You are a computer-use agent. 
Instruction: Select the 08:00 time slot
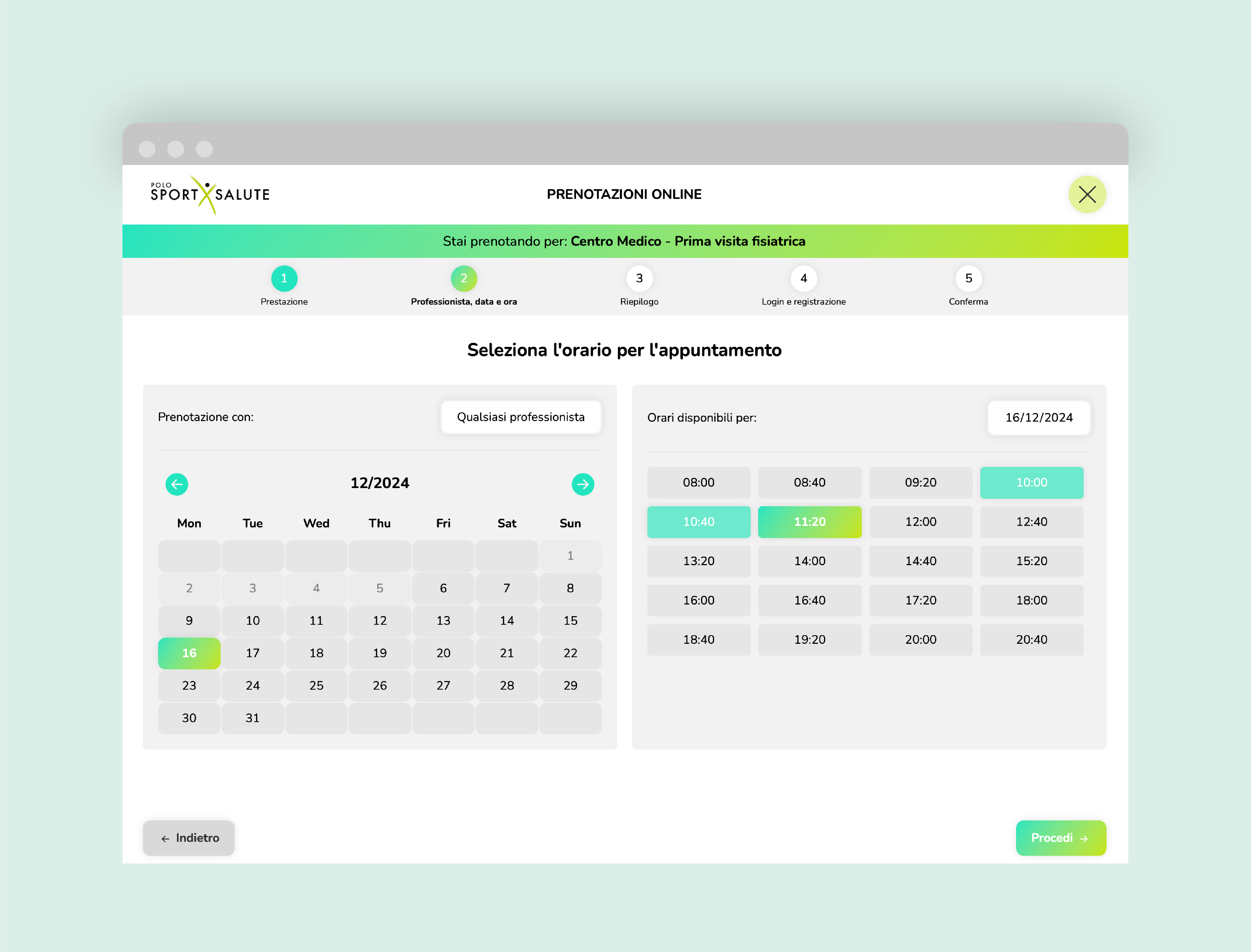point(699,482)
